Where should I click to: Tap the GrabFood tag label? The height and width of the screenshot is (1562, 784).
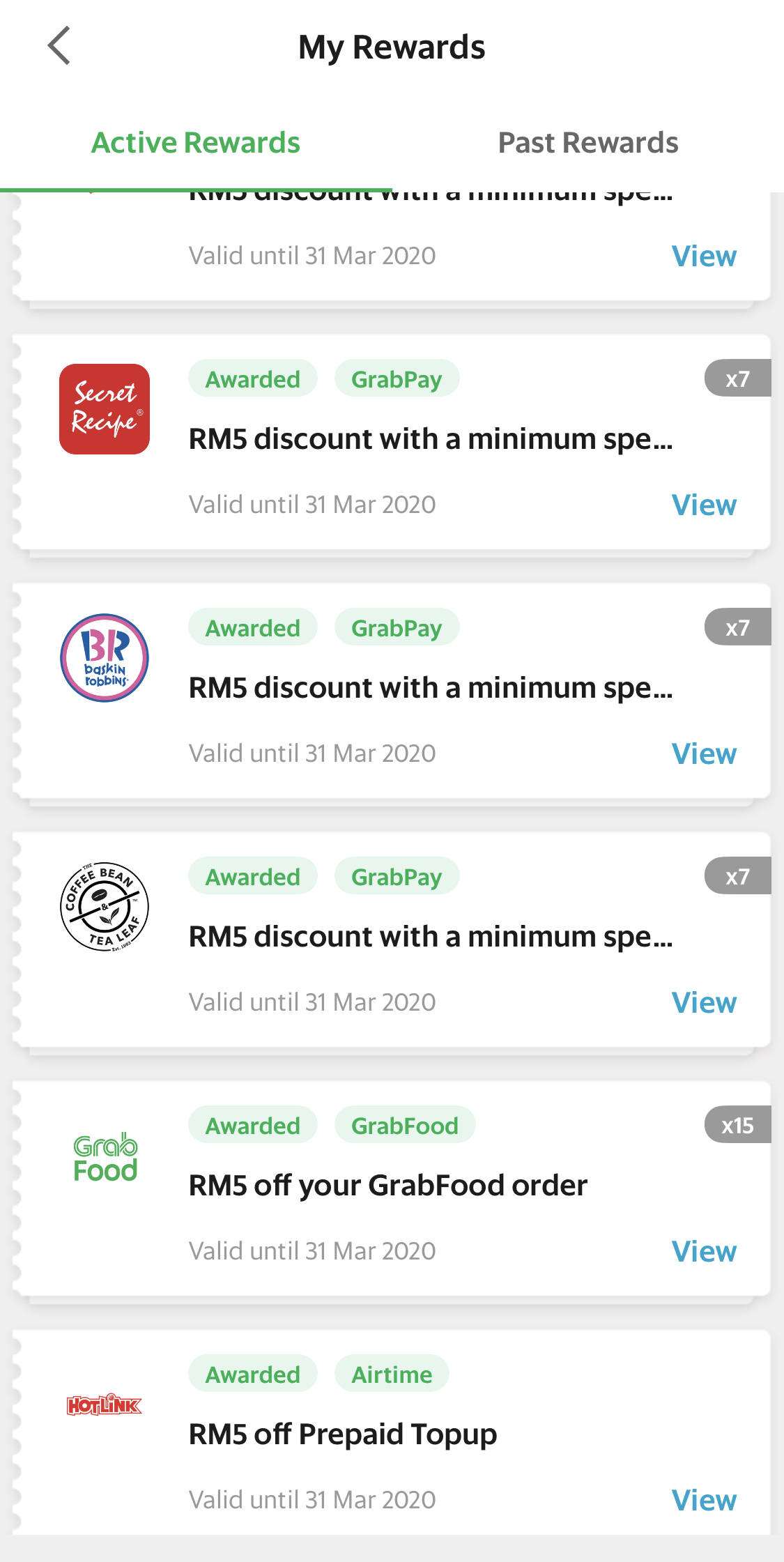coord(405,1126)
